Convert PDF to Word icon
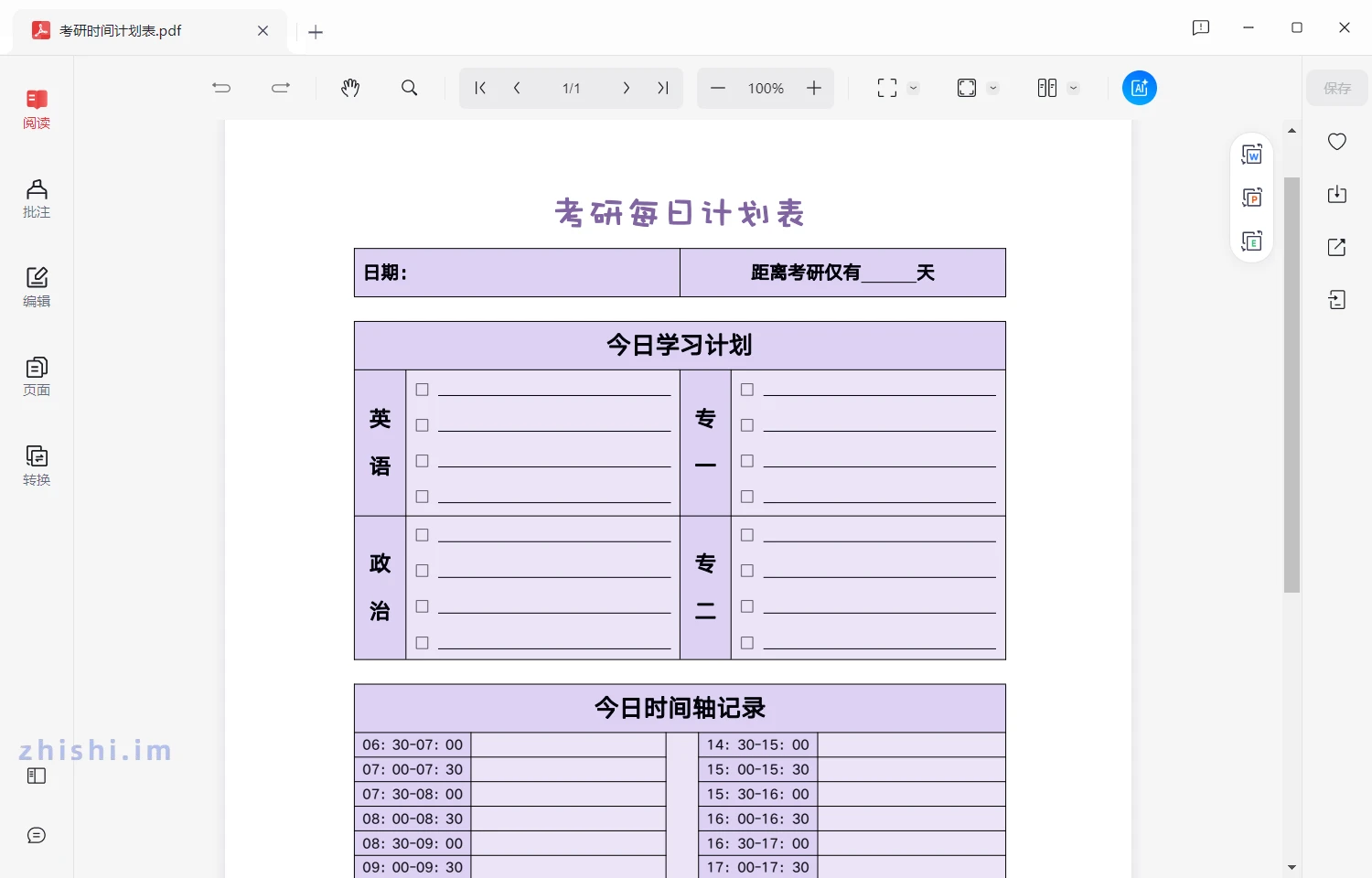Image resolution: width=1372 pixels, height=878 pixels. (x=1252, y=155)
